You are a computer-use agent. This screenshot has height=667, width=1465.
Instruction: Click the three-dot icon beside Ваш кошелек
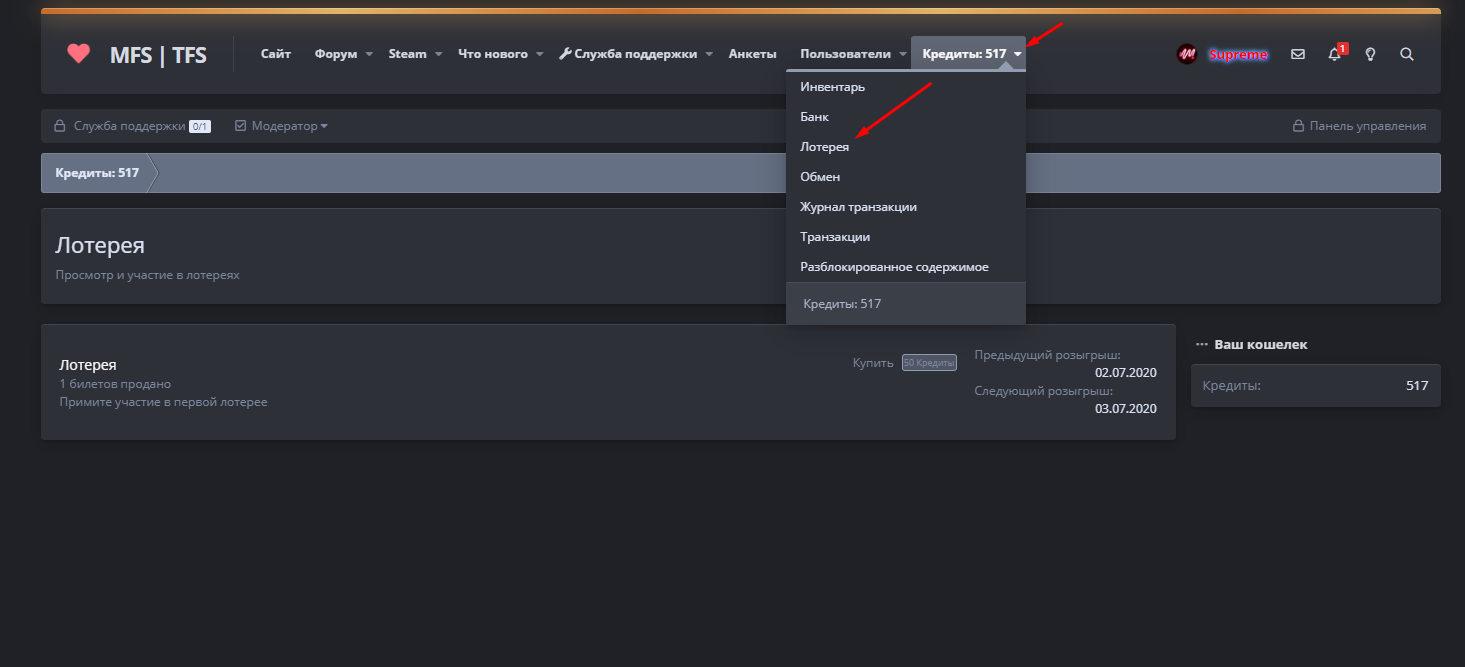(1202, 344)
